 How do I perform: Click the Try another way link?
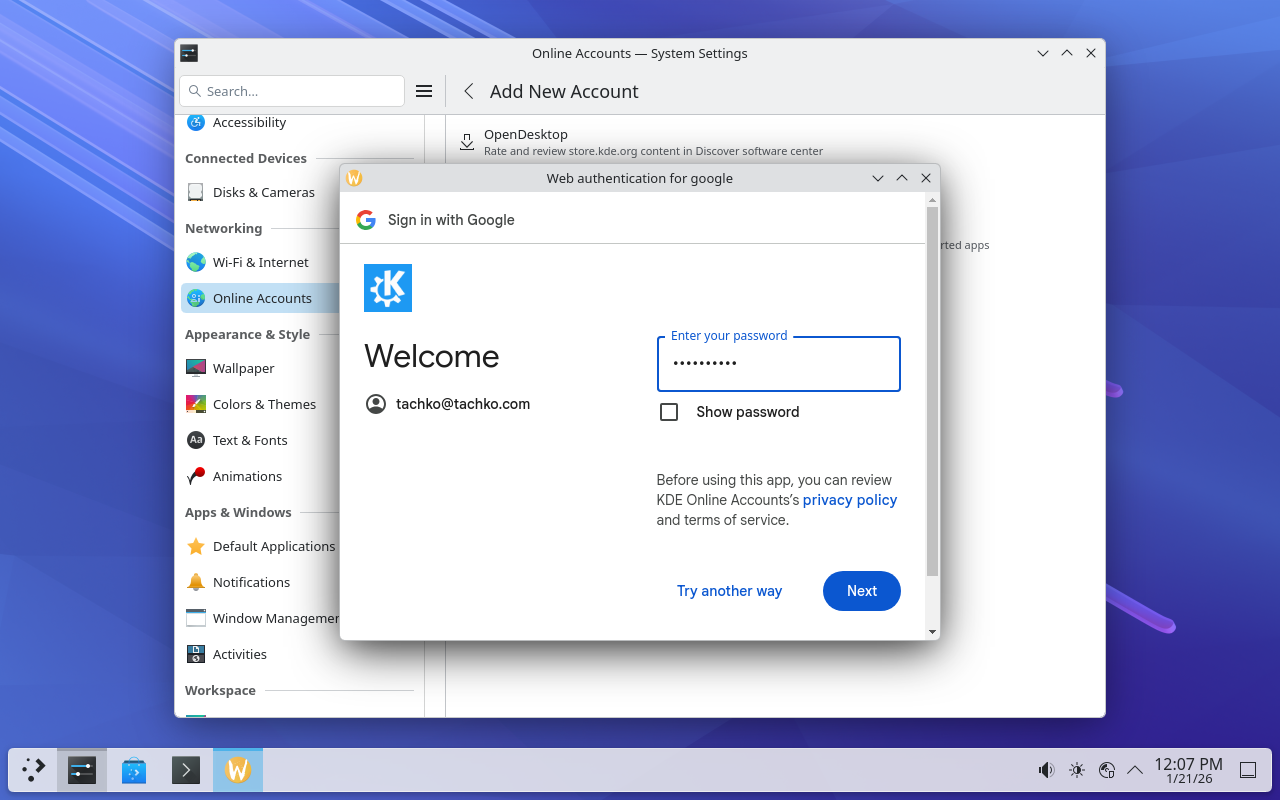tap(729, 591)
